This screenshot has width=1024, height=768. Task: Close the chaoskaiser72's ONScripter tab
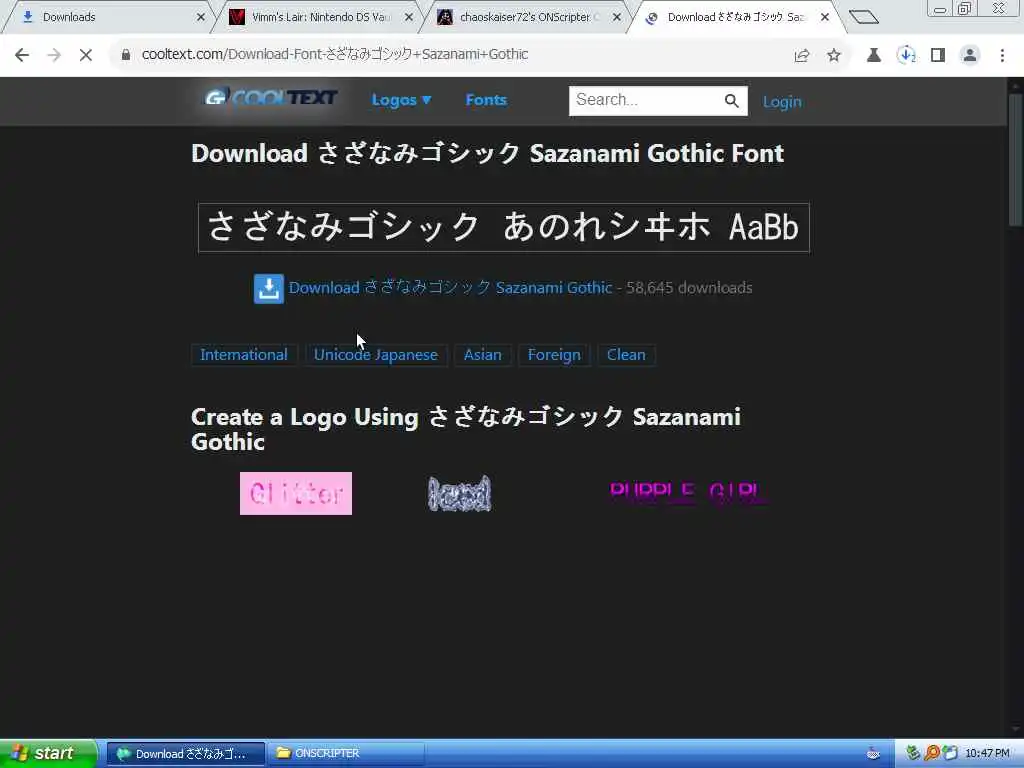click(616, 17)
